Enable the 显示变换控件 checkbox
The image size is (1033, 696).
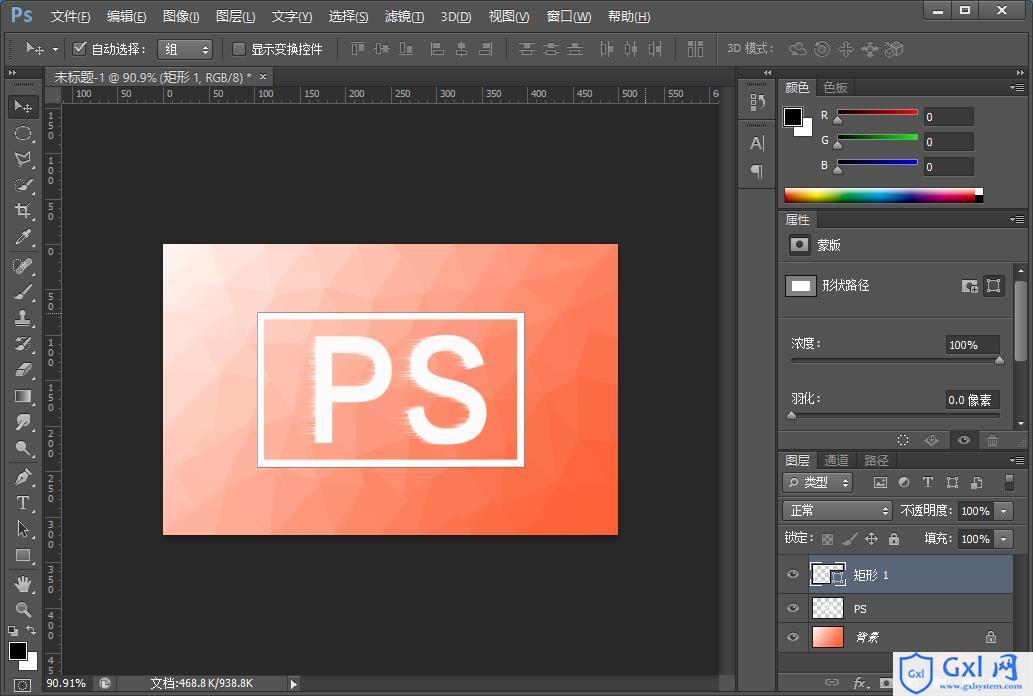[x=239, y=49]
